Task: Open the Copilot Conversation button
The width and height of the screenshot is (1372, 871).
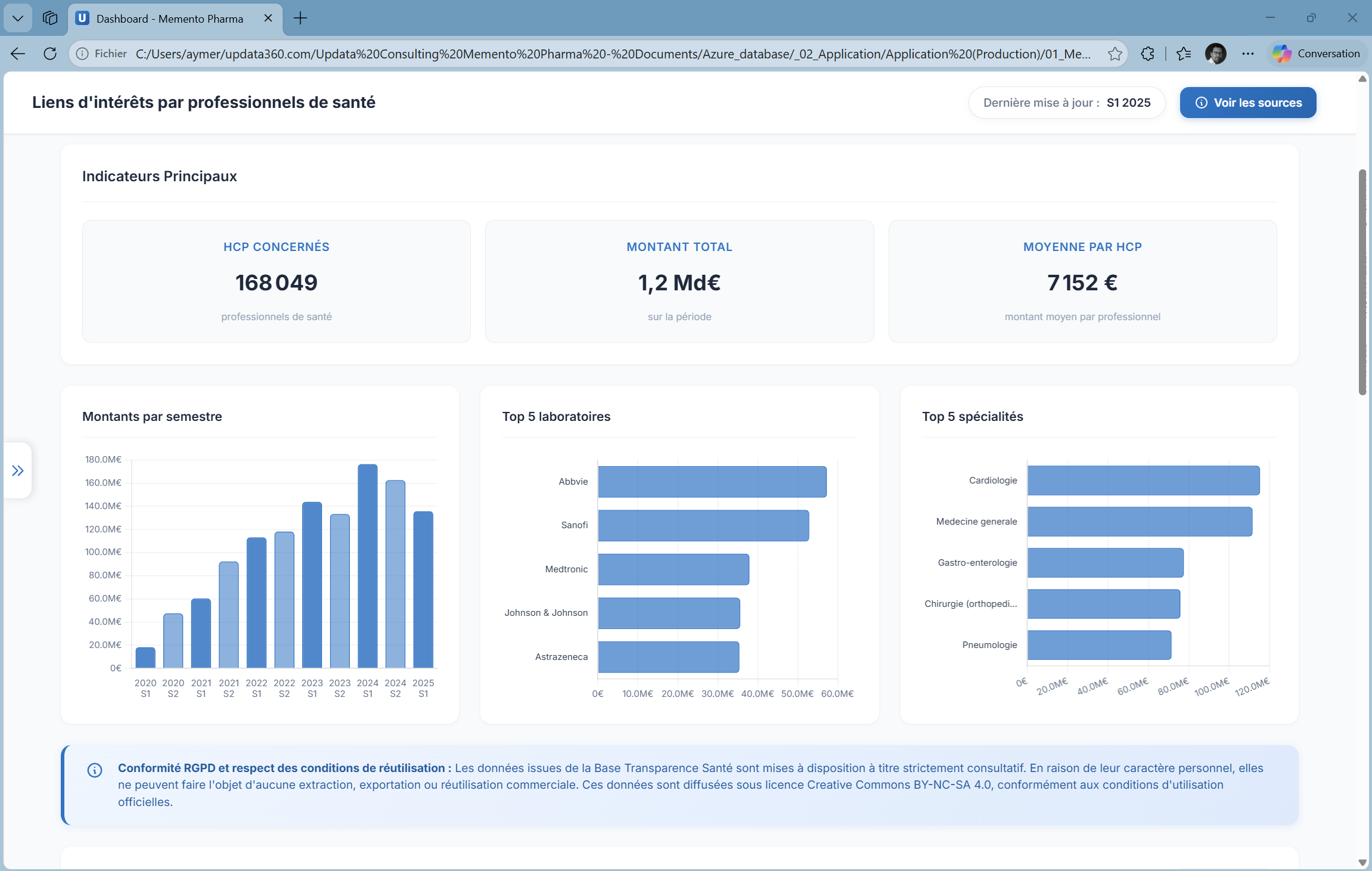Action: pyautogui.click(x=1316, y=54)
